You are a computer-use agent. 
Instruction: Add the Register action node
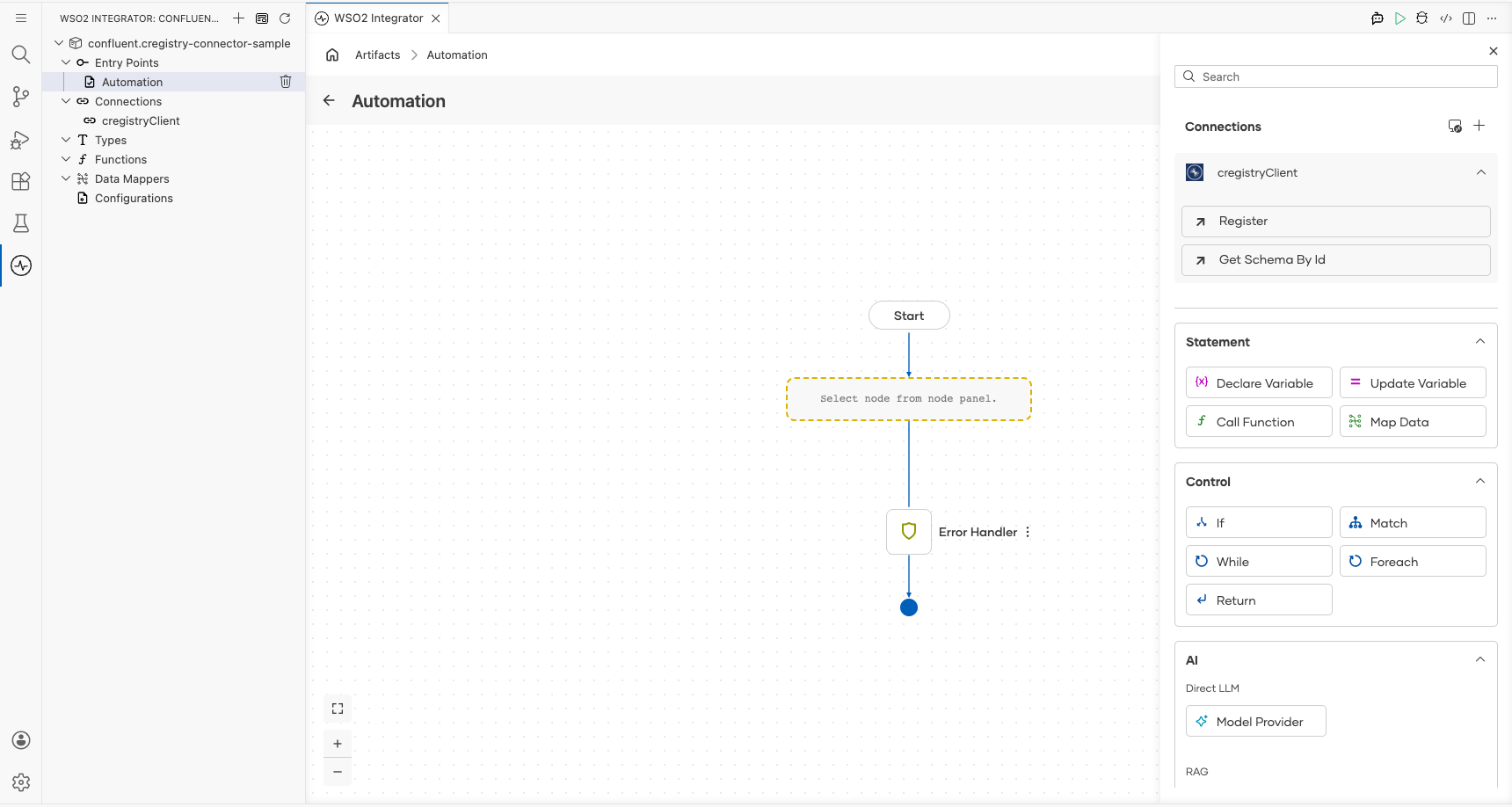coord(1335,221)
